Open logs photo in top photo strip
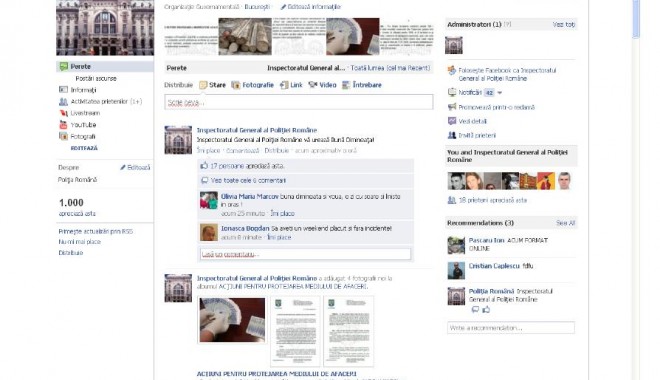 coord(245,37)
